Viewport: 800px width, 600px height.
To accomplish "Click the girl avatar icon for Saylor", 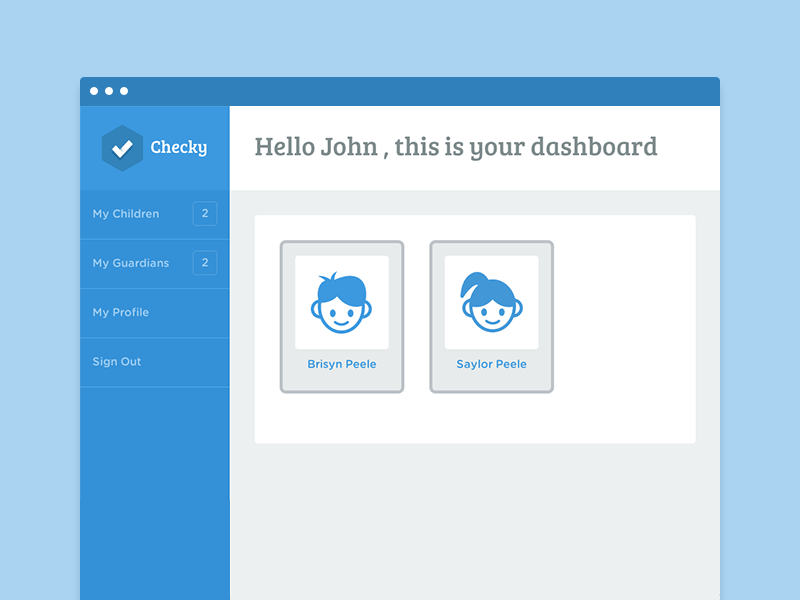I will pos(492,302).
